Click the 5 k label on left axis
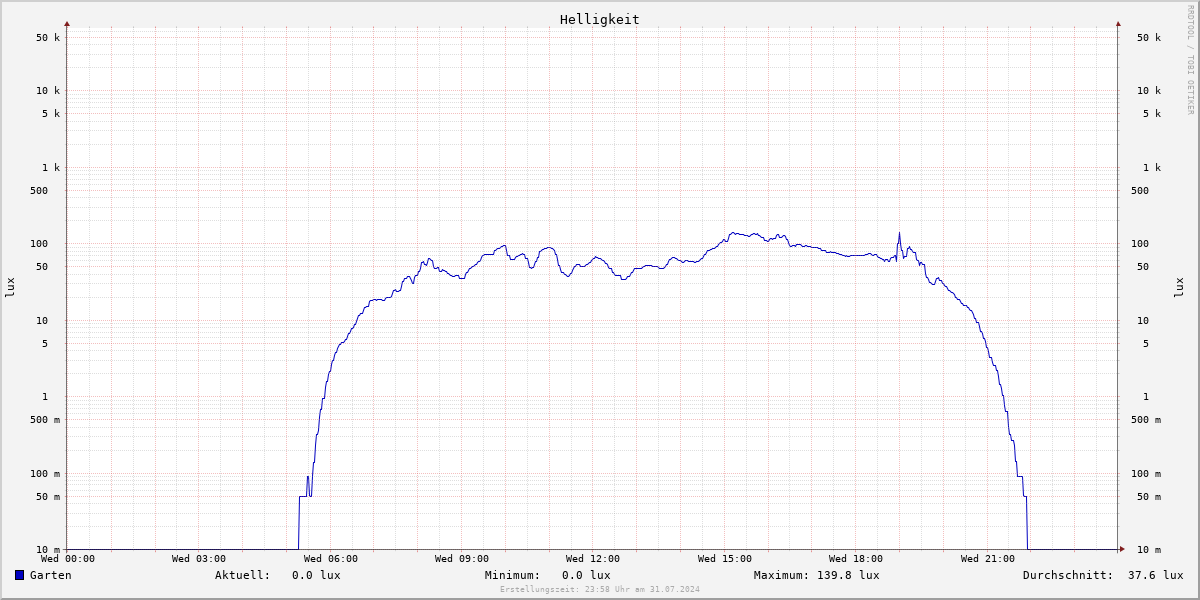This screenshot has width=1200, height=600. coord(51,114)
